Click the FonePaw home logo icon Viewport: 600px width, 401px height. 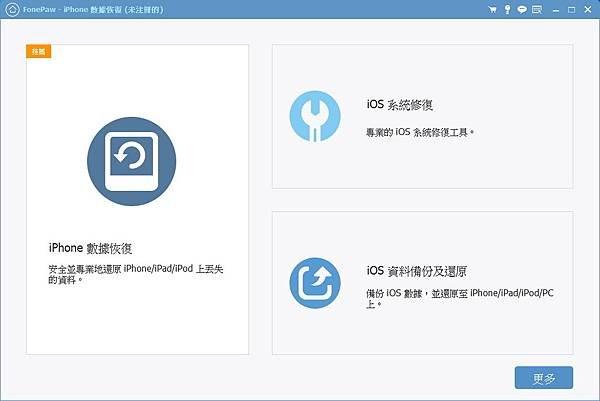12,10
